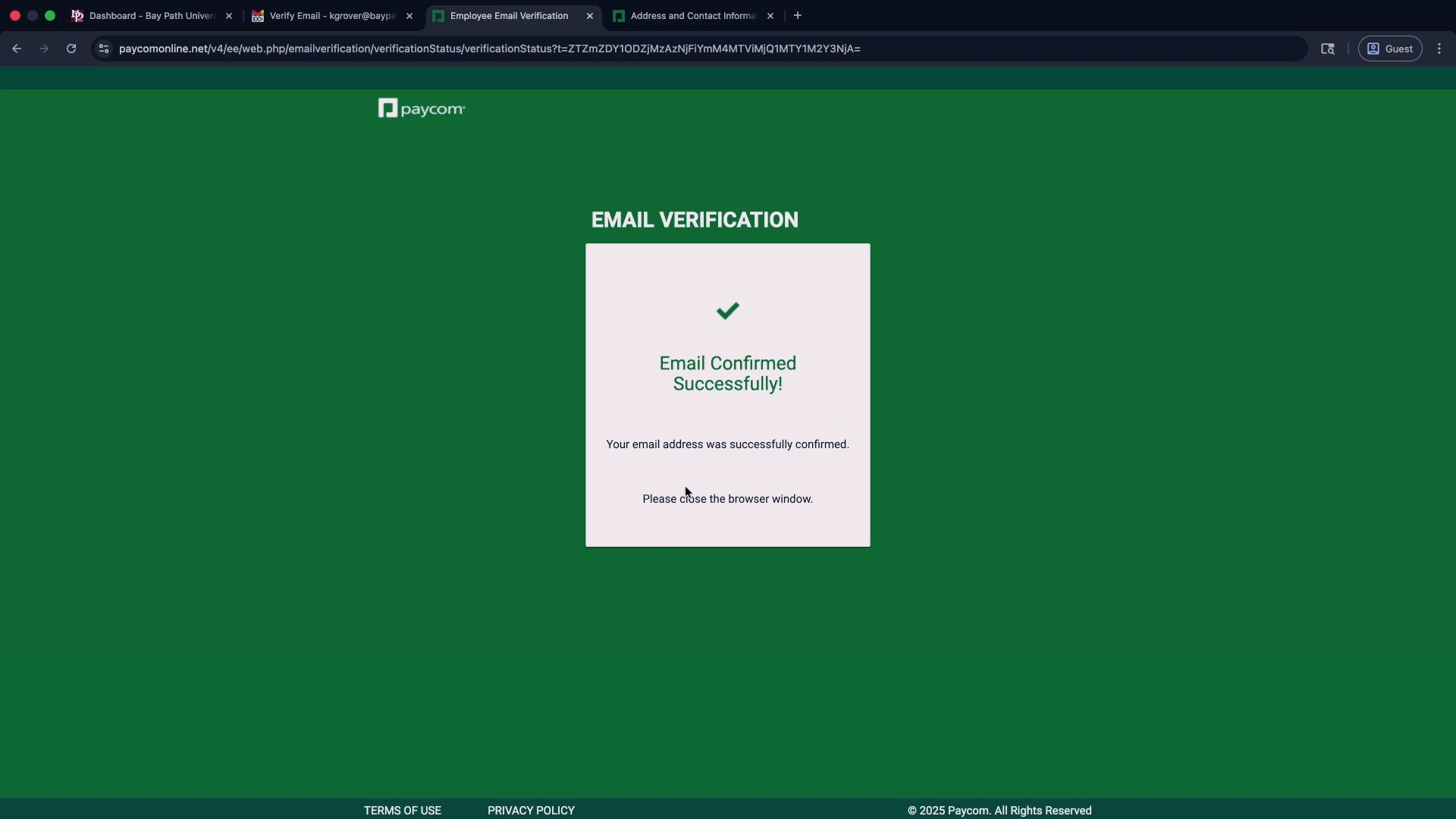Close the Employee Email Verification tab
This screenshot has width=1456, height=819.
coord(590,16)
